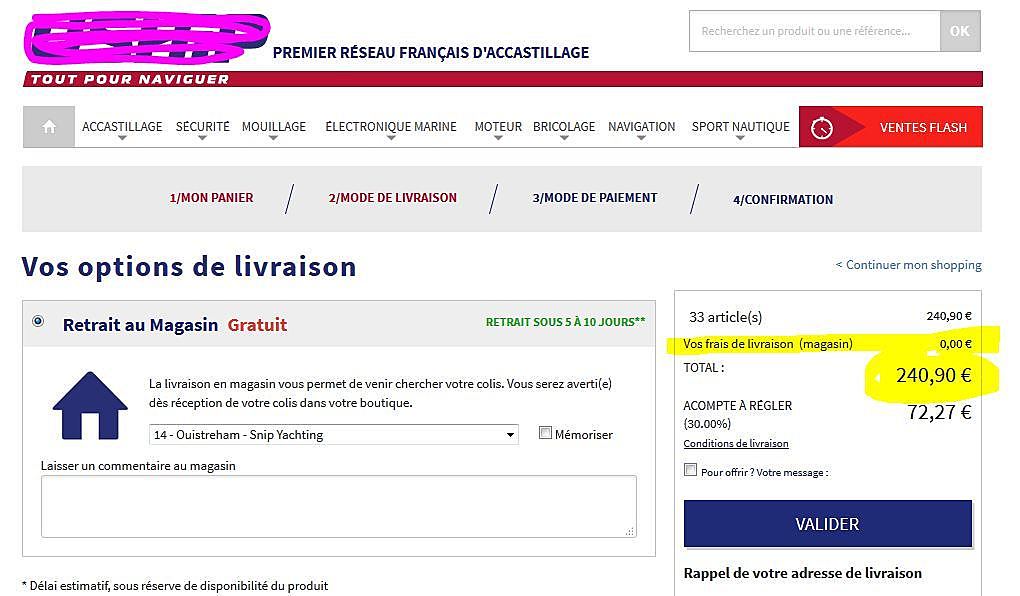This screenshot has height=596, width=1020.
Task: Click the home icon in navigation bar
Action: pos(49,127)
